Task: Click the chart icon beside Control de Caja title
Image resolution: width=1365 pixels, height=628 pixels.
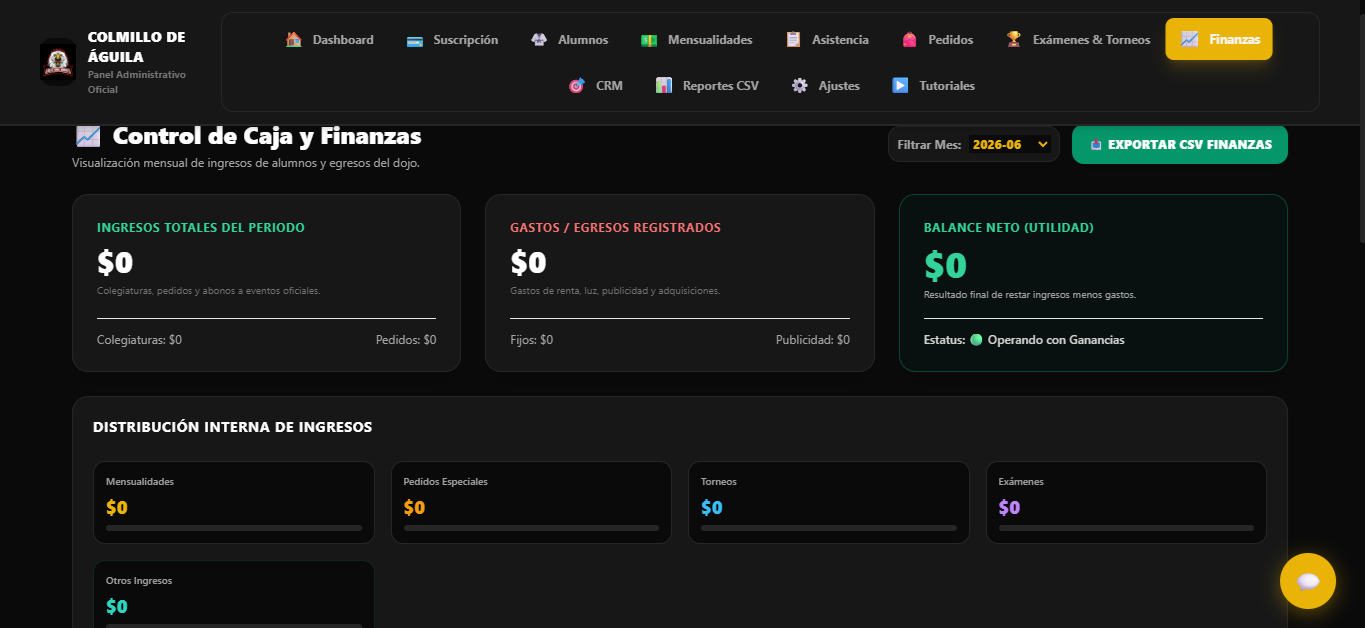Action: pos(88,136)
